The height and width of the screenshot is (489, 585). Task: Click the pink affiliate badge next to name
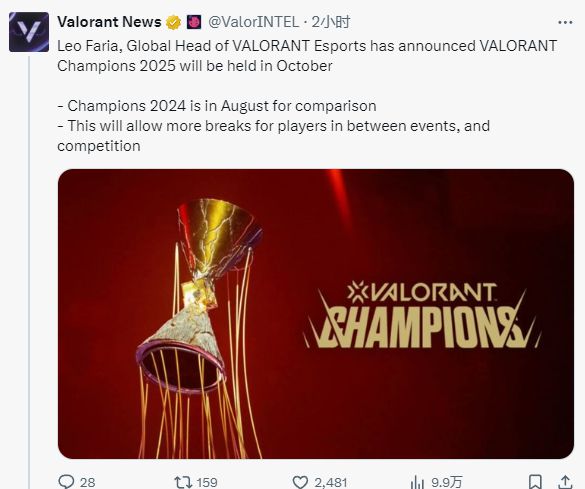tap(193, 22)
